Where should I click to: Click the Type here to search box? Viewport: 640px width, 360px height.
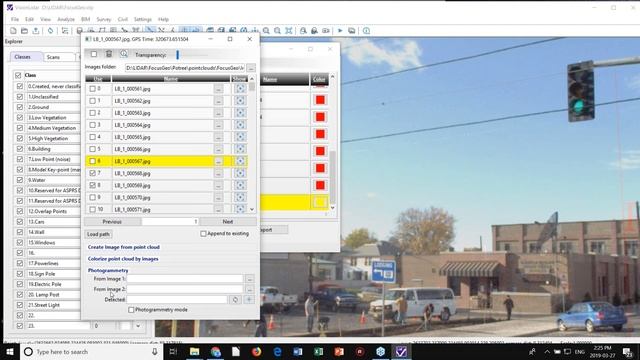point(92,351)
